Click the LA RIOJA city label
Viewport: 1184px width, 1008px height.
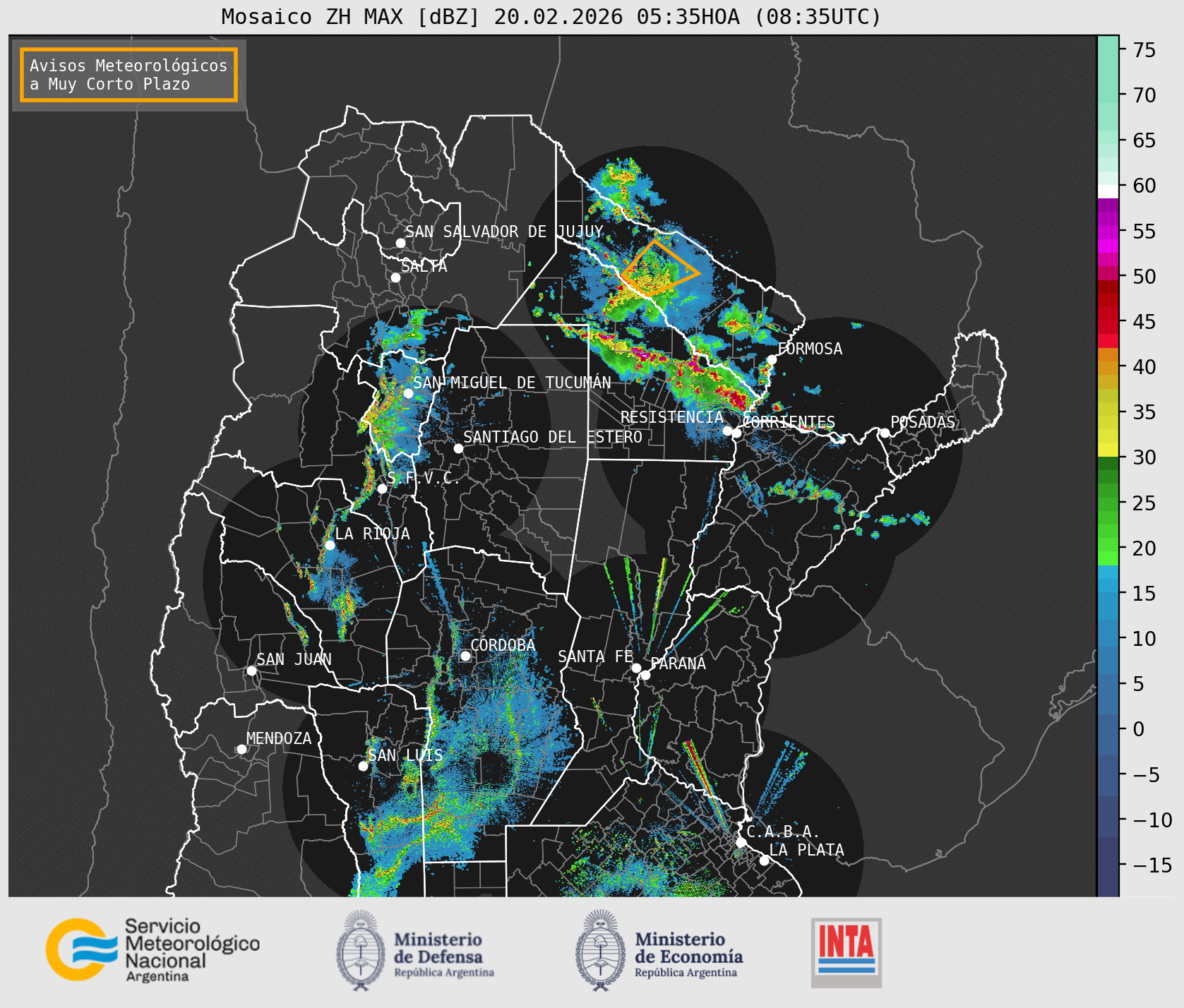point(372,534)
